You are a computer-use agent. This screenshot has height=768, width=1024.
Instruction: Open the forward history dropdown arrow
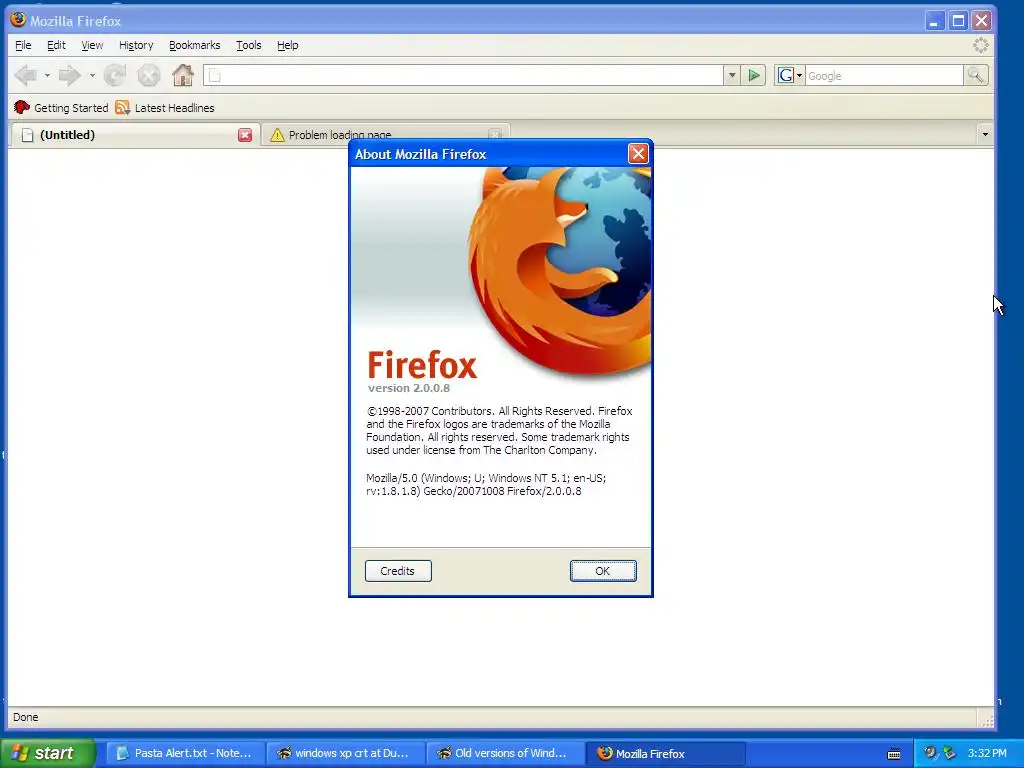click(92, 76)
